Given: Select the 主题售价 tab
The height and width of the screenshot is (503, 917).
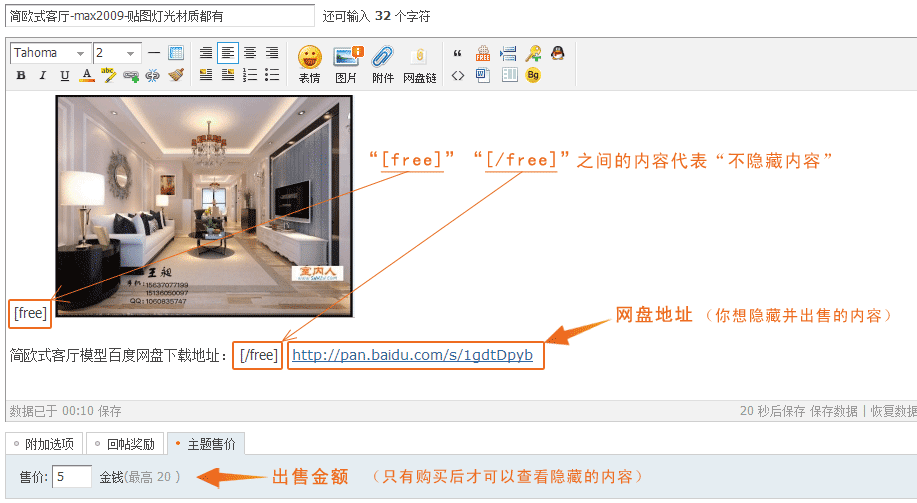Looking at the screenshot, I should (206, 444).
